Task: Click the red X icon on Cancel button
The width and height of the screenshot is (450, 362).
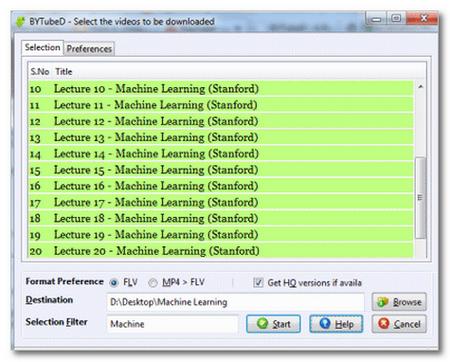Action: click(384, 323)
